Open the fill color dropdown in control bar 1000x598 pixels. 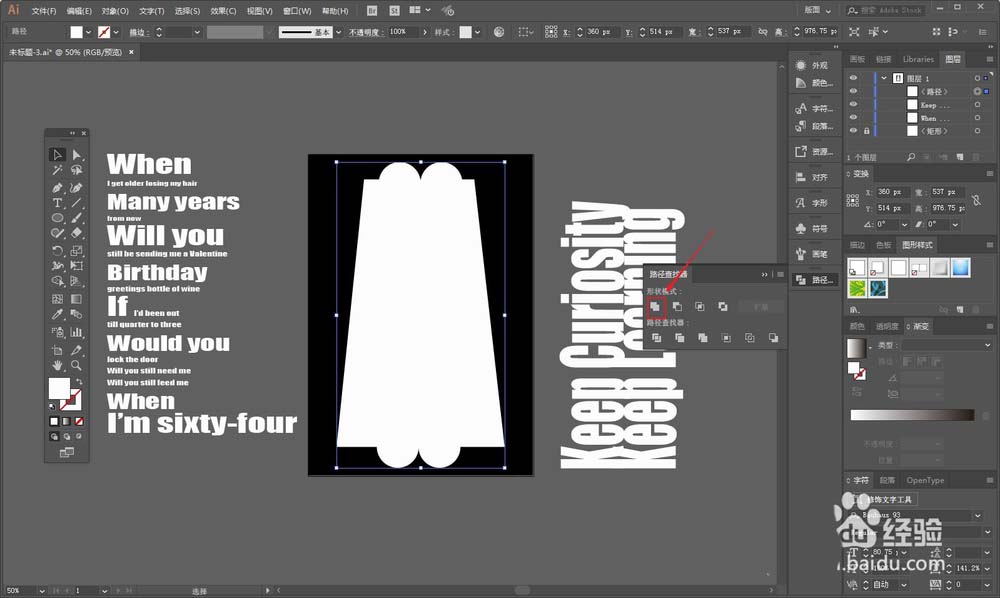pos(88,32)
